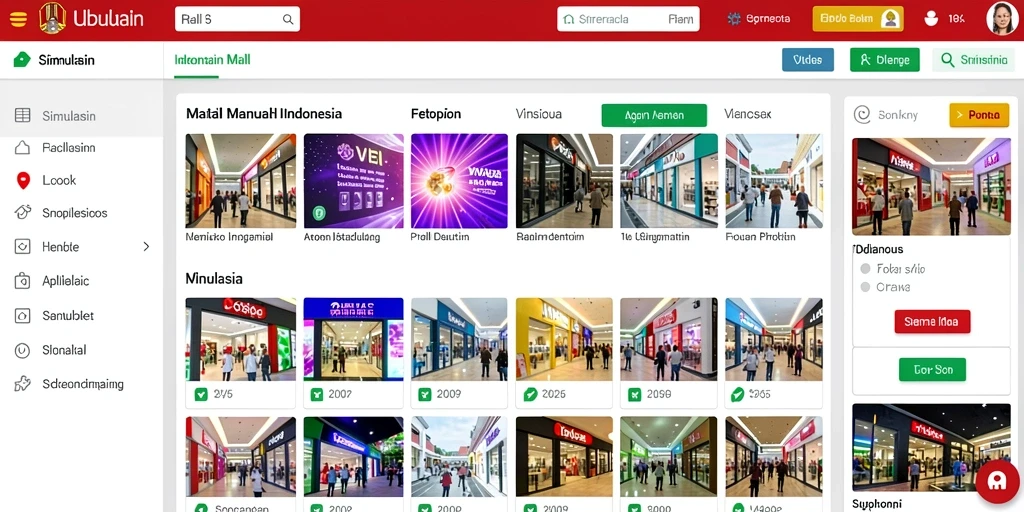Select the Fetopion tab

pyautogui.click(x=436, y=114)
